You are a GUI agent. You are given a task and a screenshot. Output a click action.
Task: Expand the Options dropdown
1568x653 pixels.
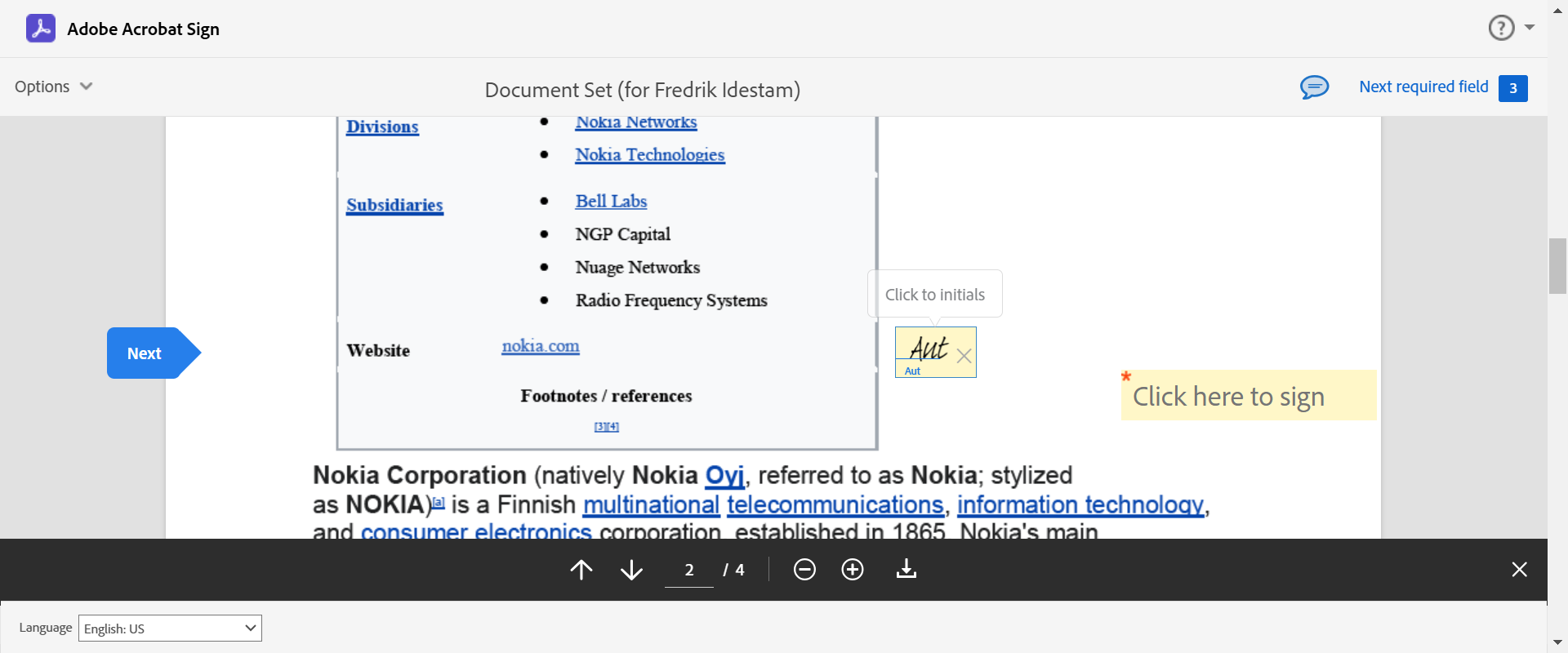(x=54, y=87)
